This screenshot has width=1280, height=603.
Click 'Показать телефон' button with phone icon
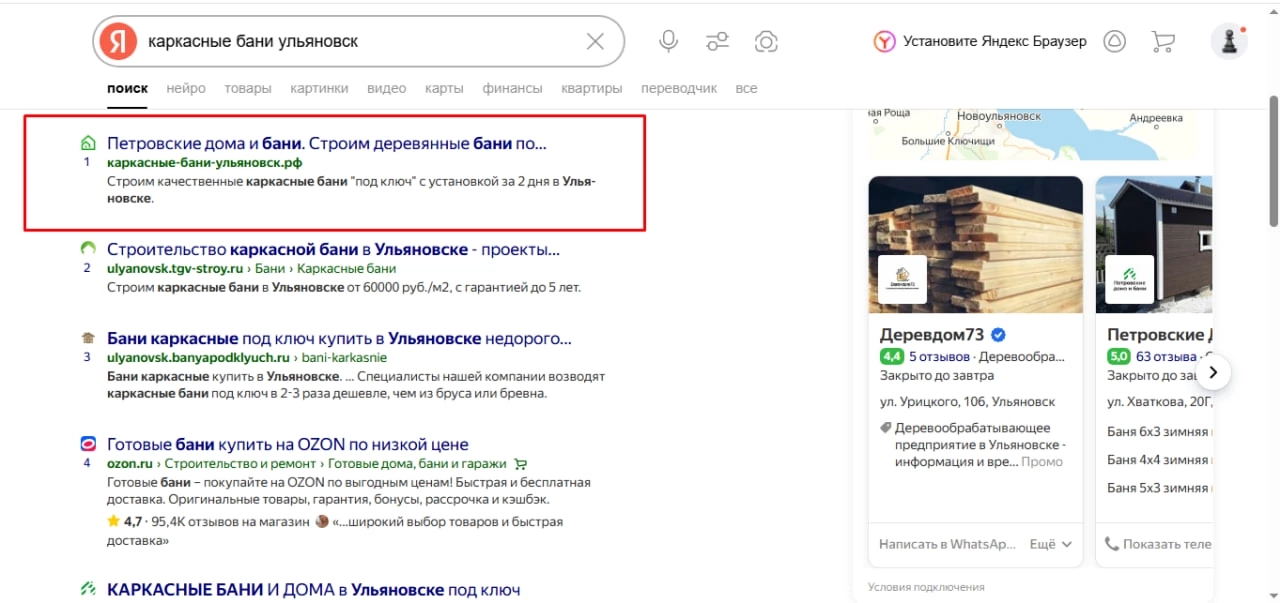coord(1159,544)
